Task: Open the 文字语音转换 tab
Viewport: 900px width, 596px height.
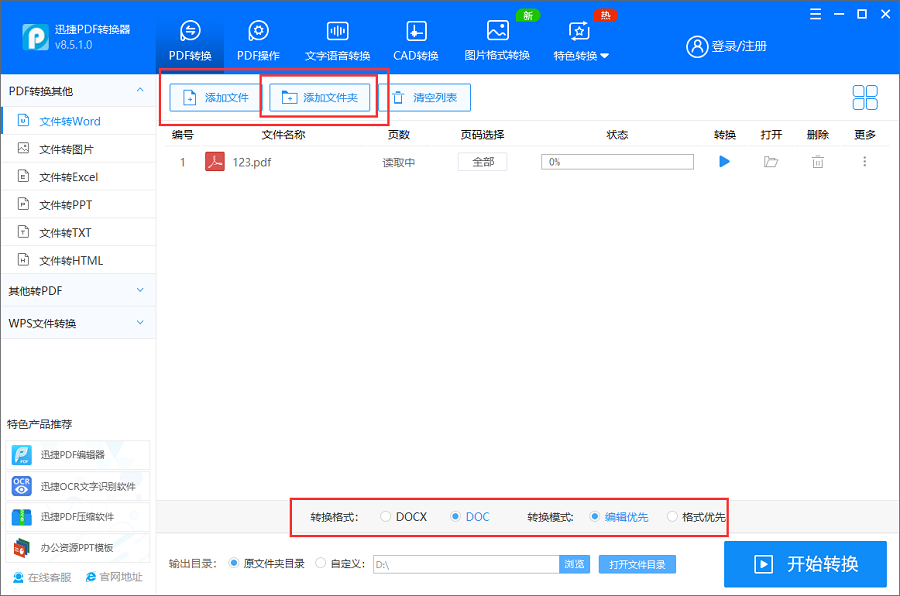Action: click(x=338, y=41)
